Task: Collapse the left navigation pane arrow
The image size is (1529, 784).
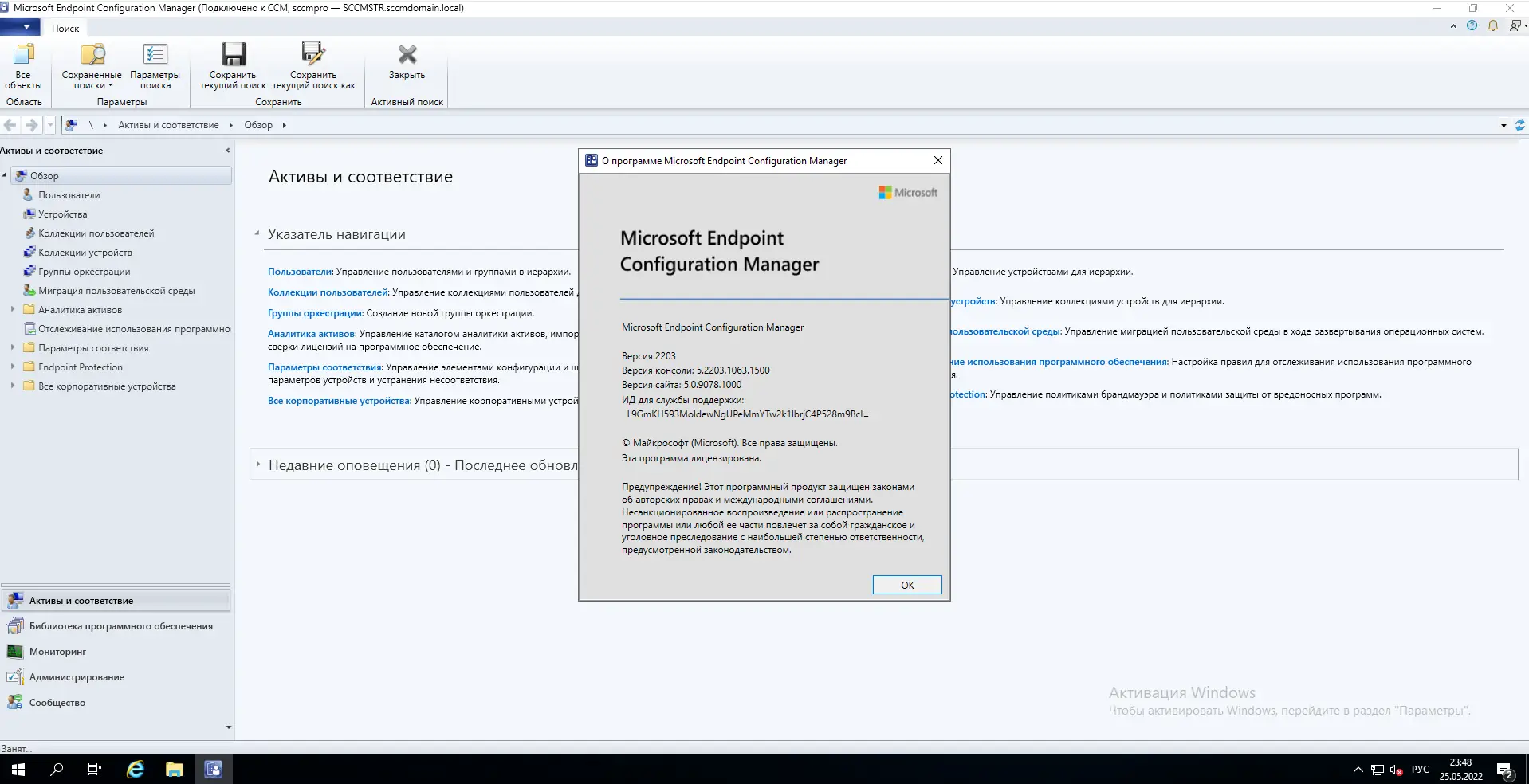Action: tap(227, 151)
